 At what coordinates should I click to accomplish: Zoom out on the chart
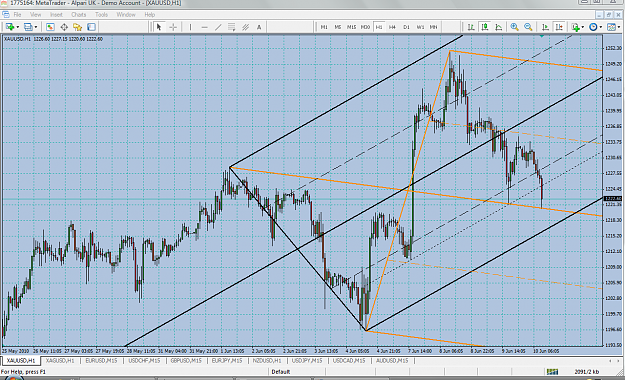528,27
